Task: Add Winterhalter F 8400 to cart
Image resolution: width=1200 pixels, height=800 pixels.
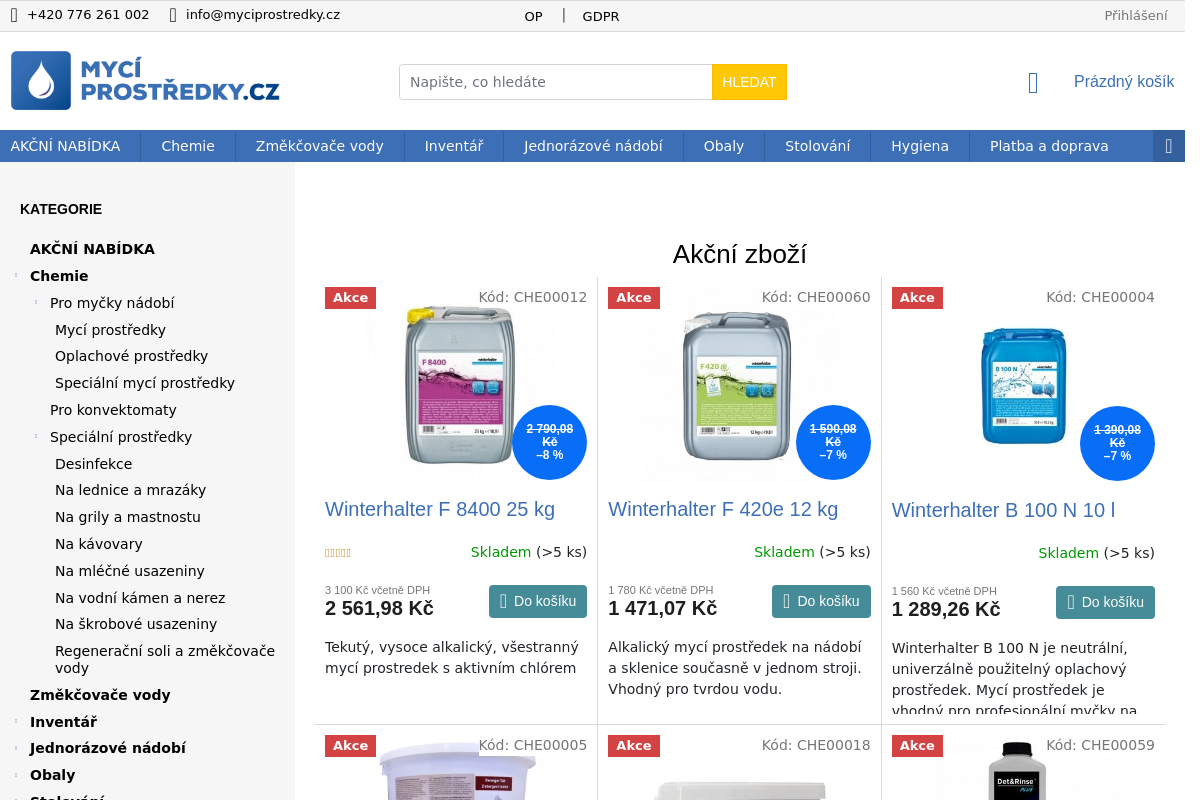Action: [538, 602]
